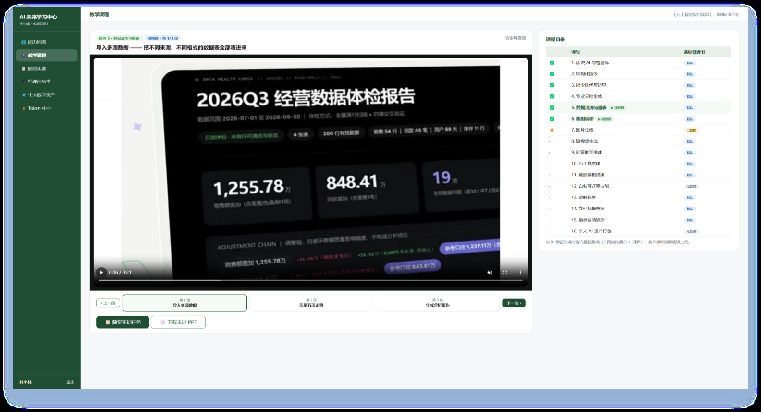Click the logout text at sidebar bottom right
Image resolution: width=761 pixels, height=412 pixels.
coord(70,382)
